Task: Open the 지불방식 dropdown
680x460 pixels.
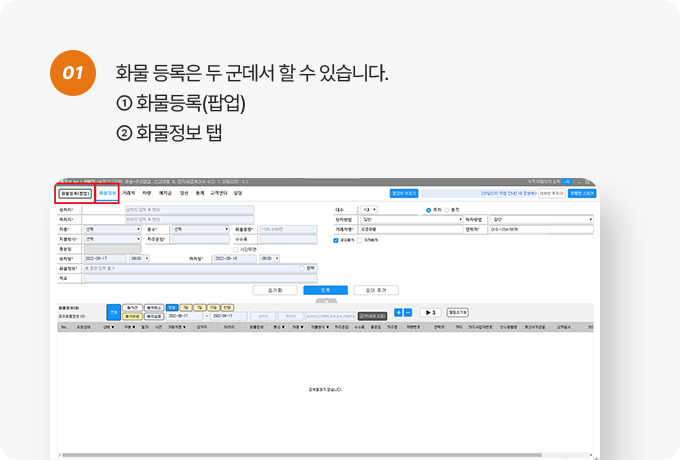Action: click(112, 239)
